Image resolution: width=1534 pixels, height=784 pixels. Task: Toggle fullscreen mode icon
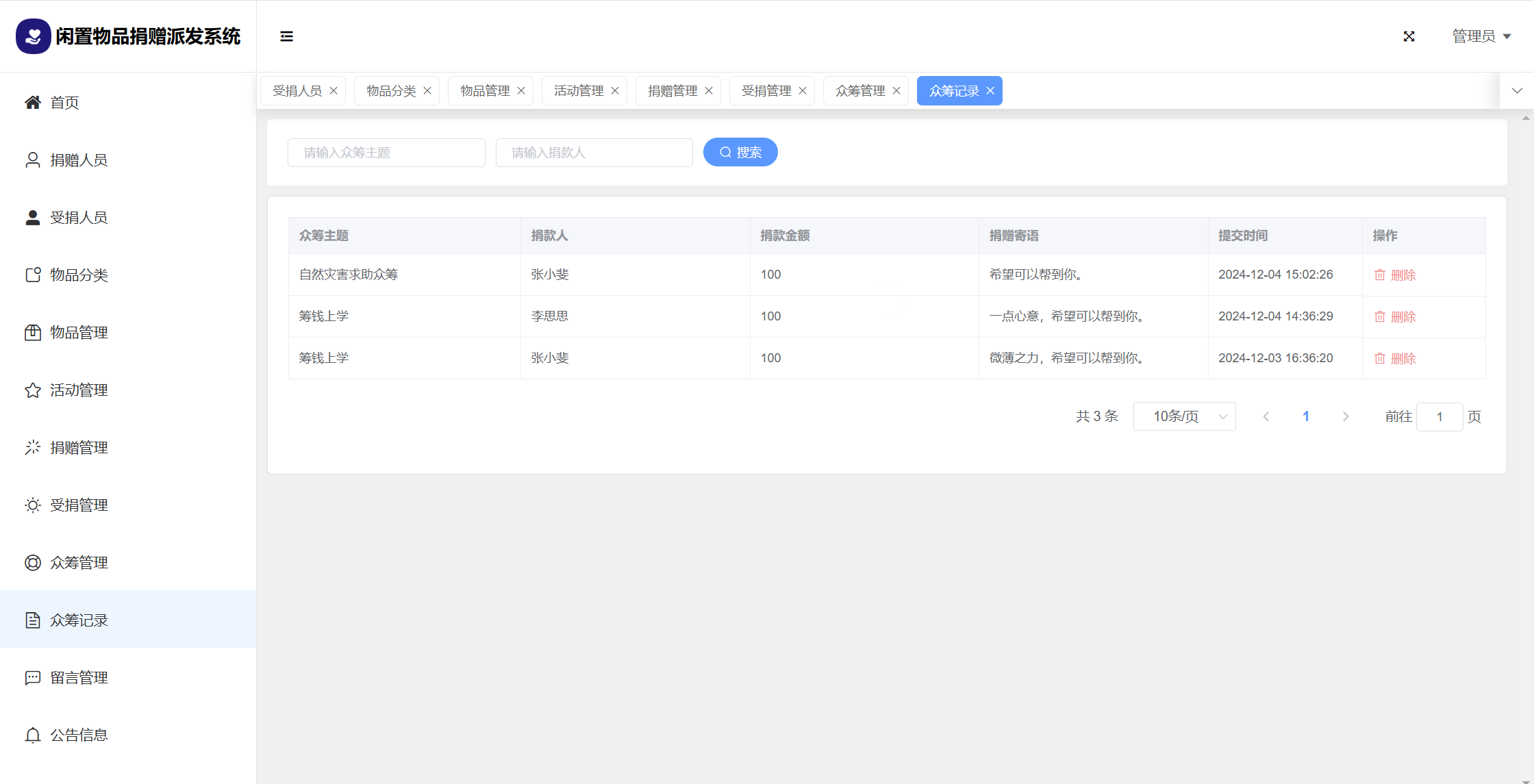[x=1409, y=36]
